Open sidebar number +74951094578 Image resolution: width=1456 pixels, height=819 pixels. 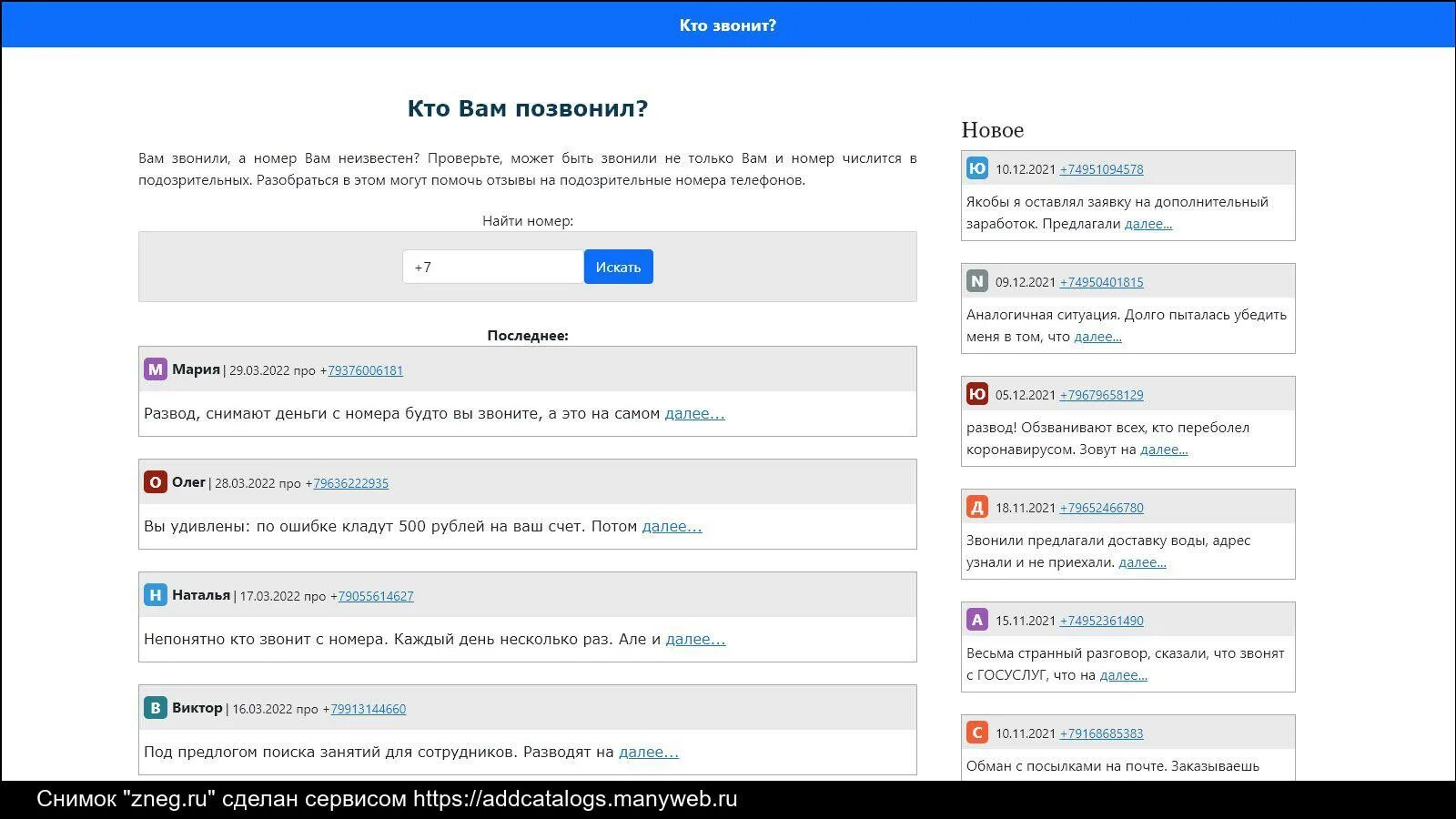(1101, 169)
